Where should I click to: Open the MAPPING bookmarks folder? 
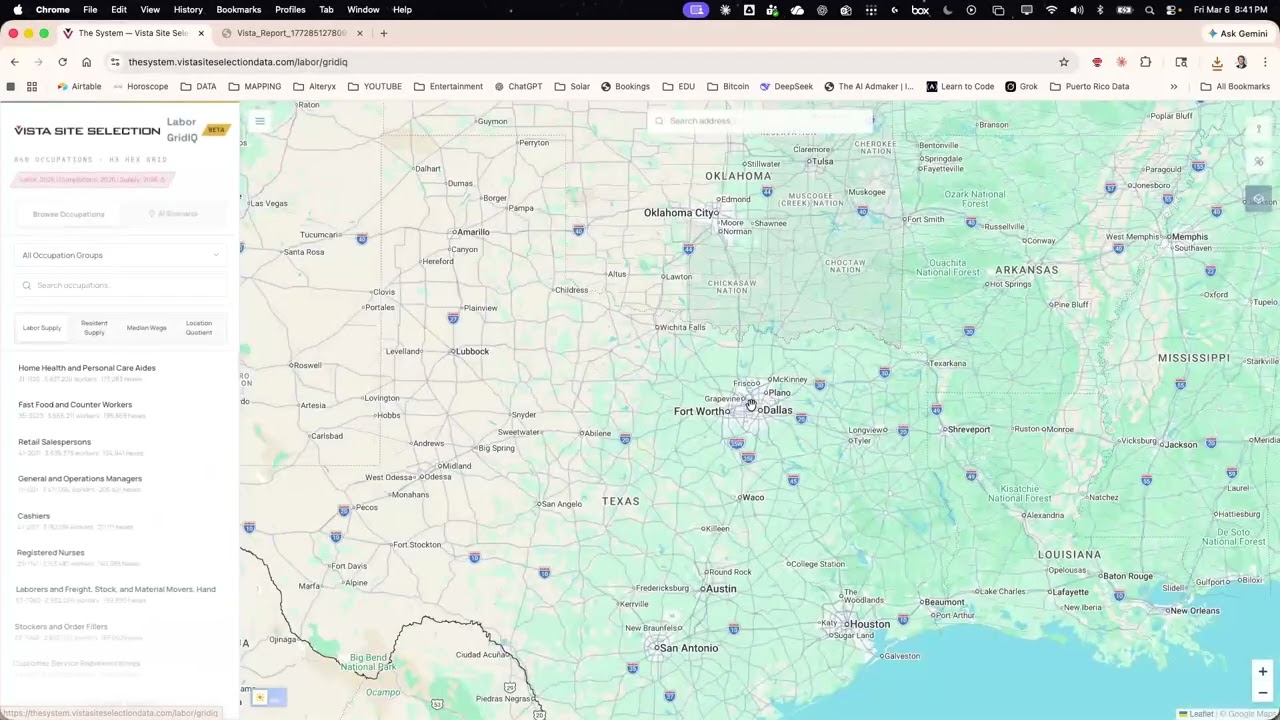tap(255, 86)
